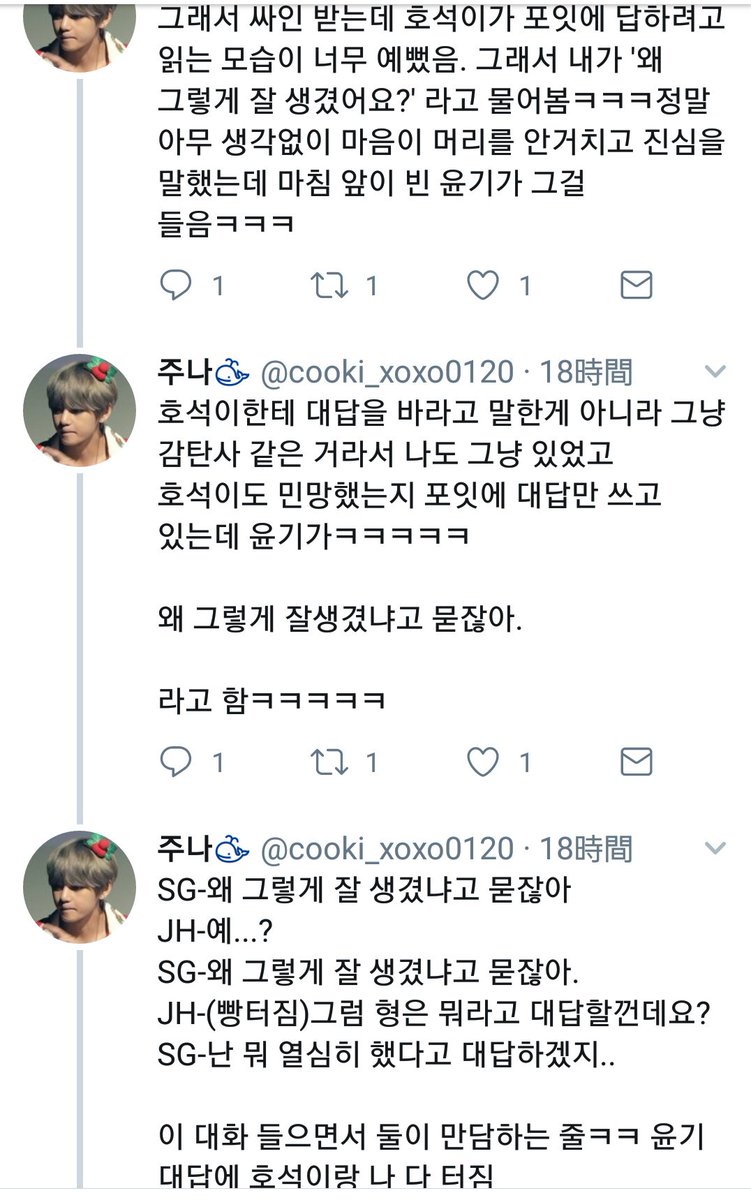Retweet the tweet ending 라고 함ㅋㅋㅋㅋㅋ
Screen dimensions: 751x1200
[327, 763]
